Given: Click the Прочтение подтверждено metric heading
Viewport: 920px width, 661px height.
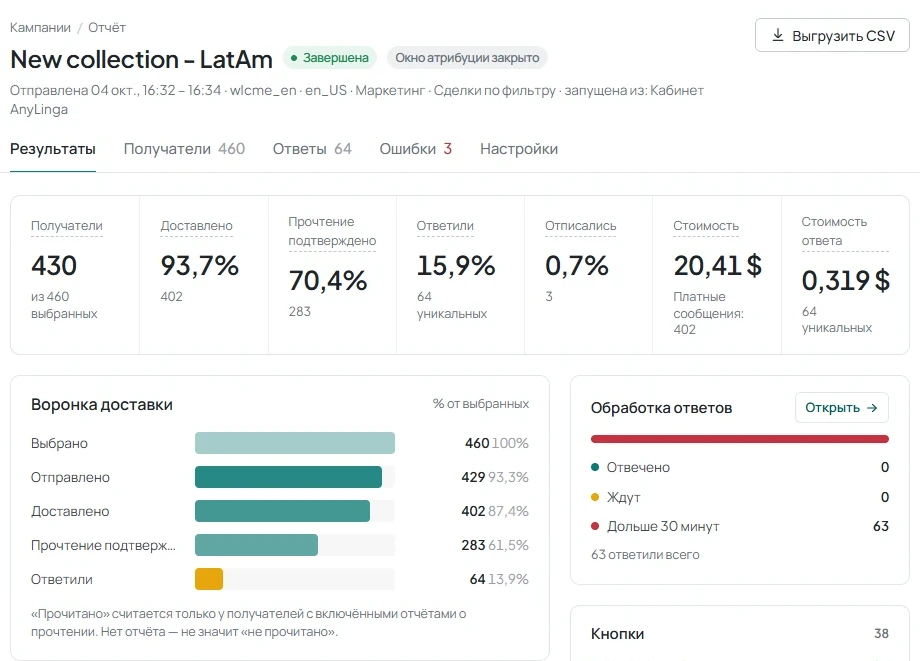Looking at the screenshot, I should pyautogui.click(x=332, y=231).
